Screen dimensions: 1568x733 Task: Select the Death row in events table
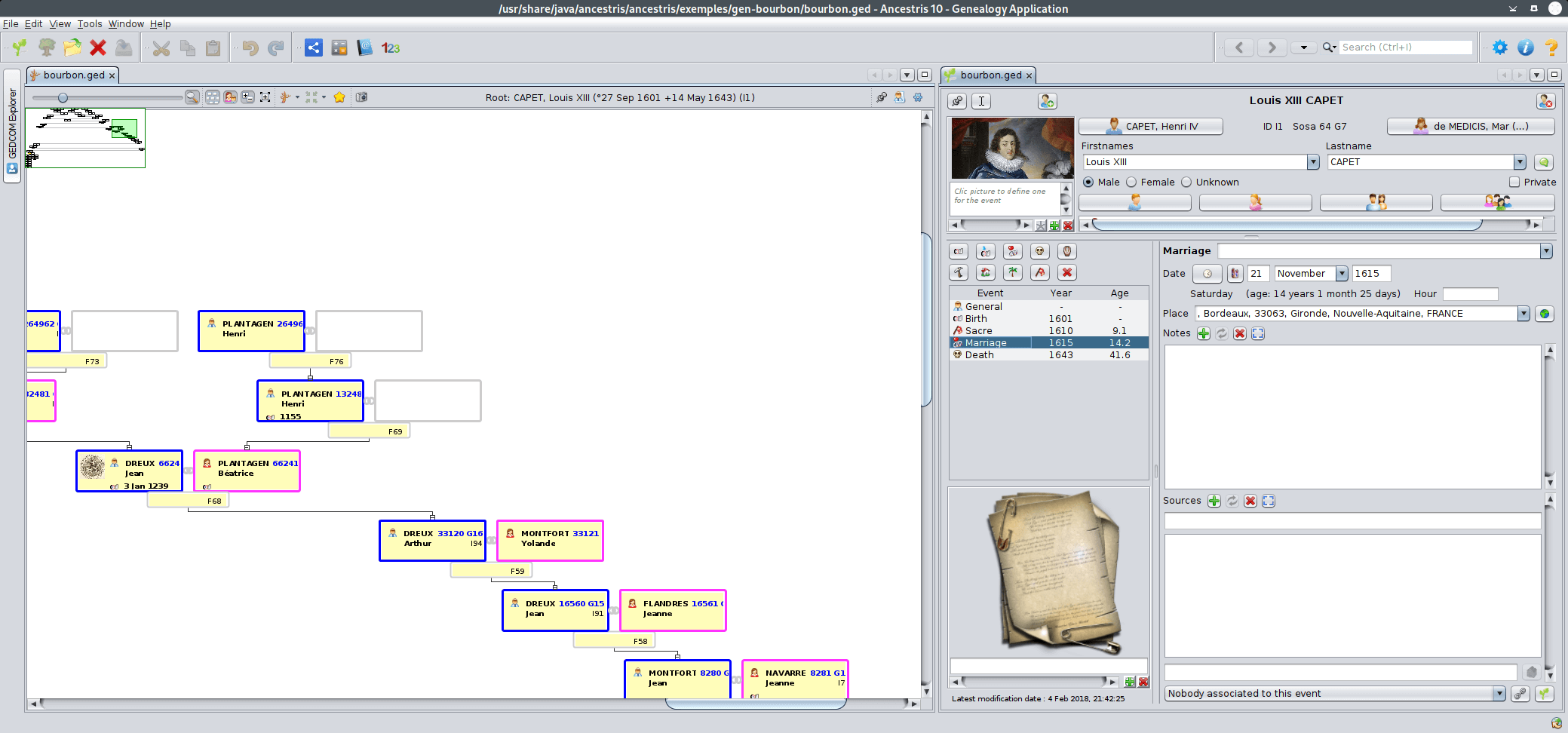[1048, 355]
